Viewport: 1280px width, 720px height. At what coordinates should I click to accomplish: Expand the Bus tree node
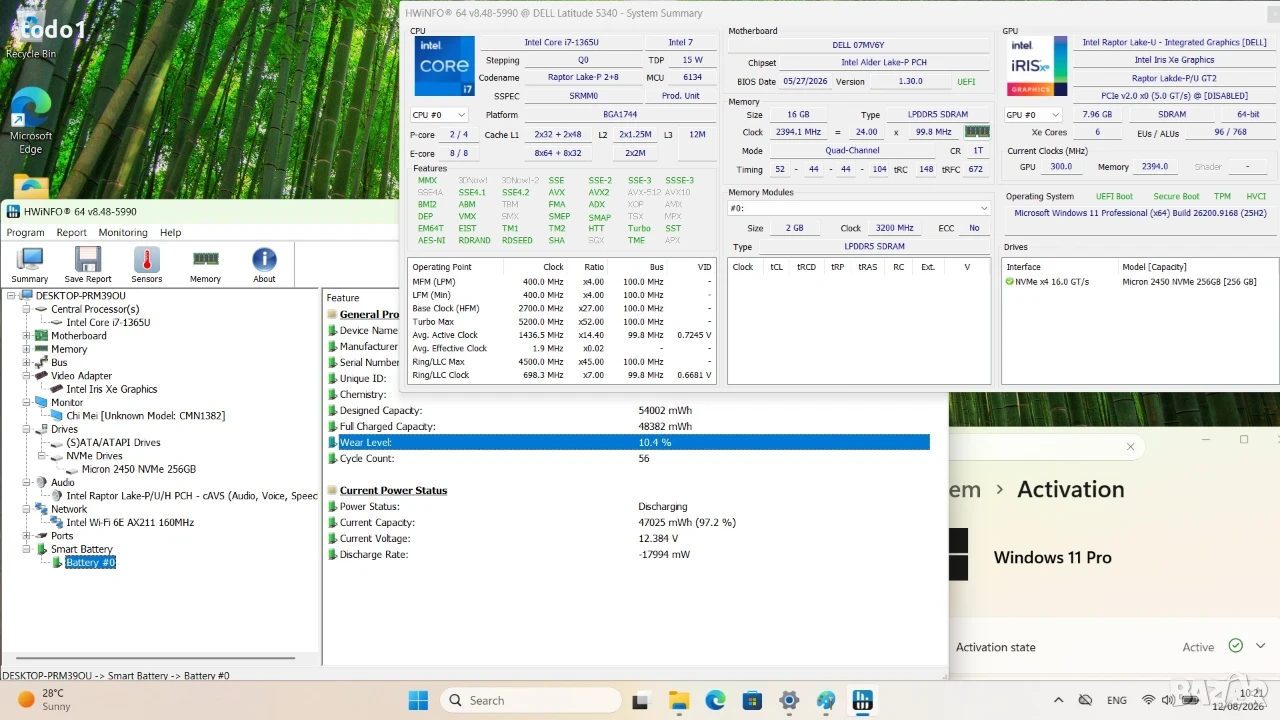27,363
